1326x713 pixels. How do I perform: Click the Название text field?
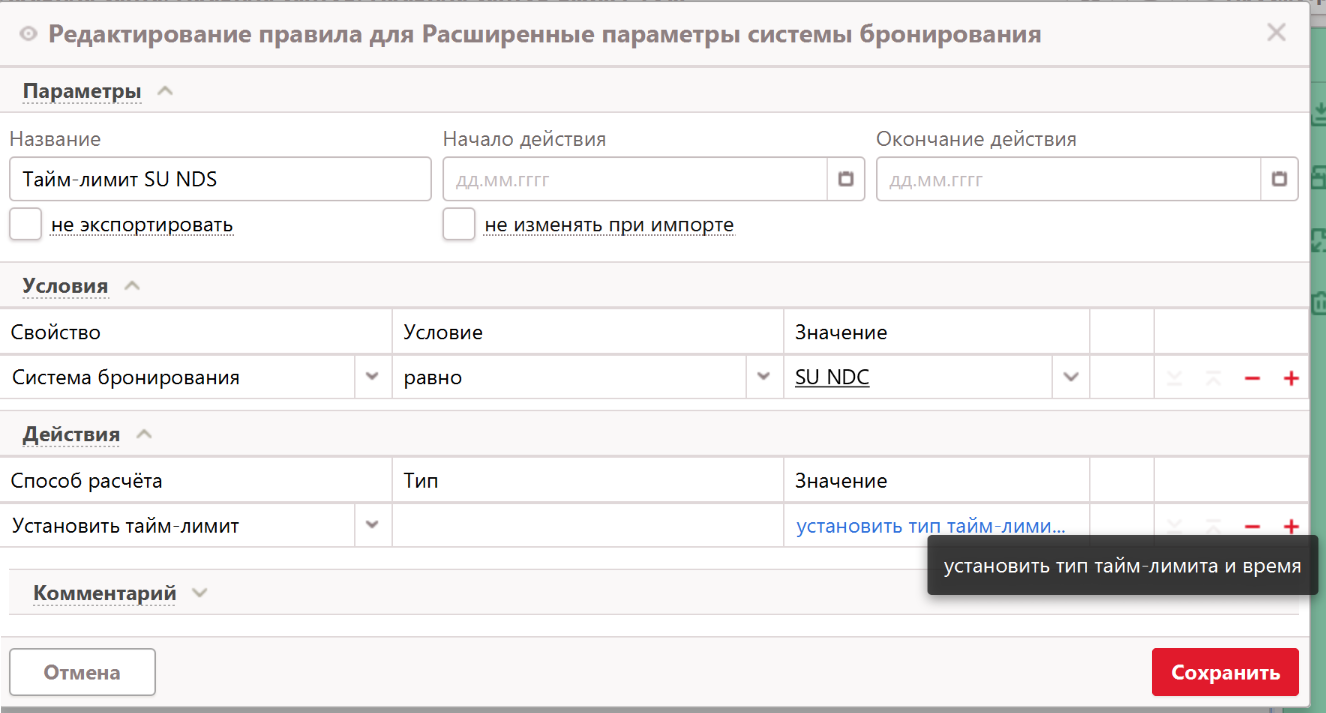[x=220, y=179]
